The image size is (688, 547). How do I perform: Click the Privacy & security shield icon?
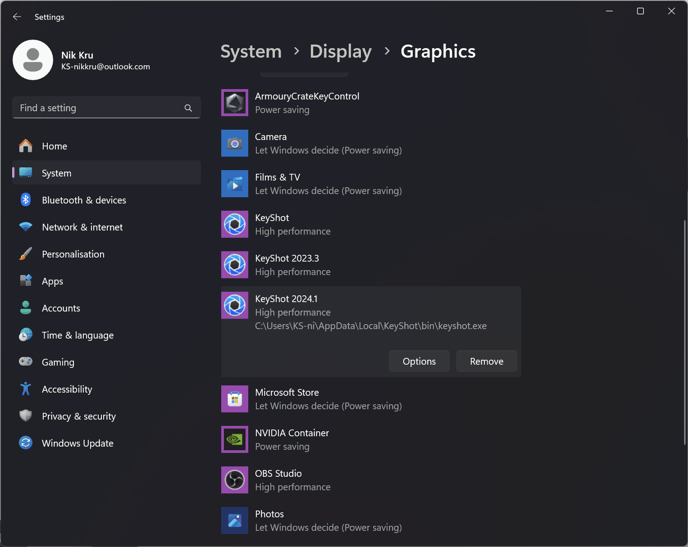pyautogui.click(x=25, y=416)
